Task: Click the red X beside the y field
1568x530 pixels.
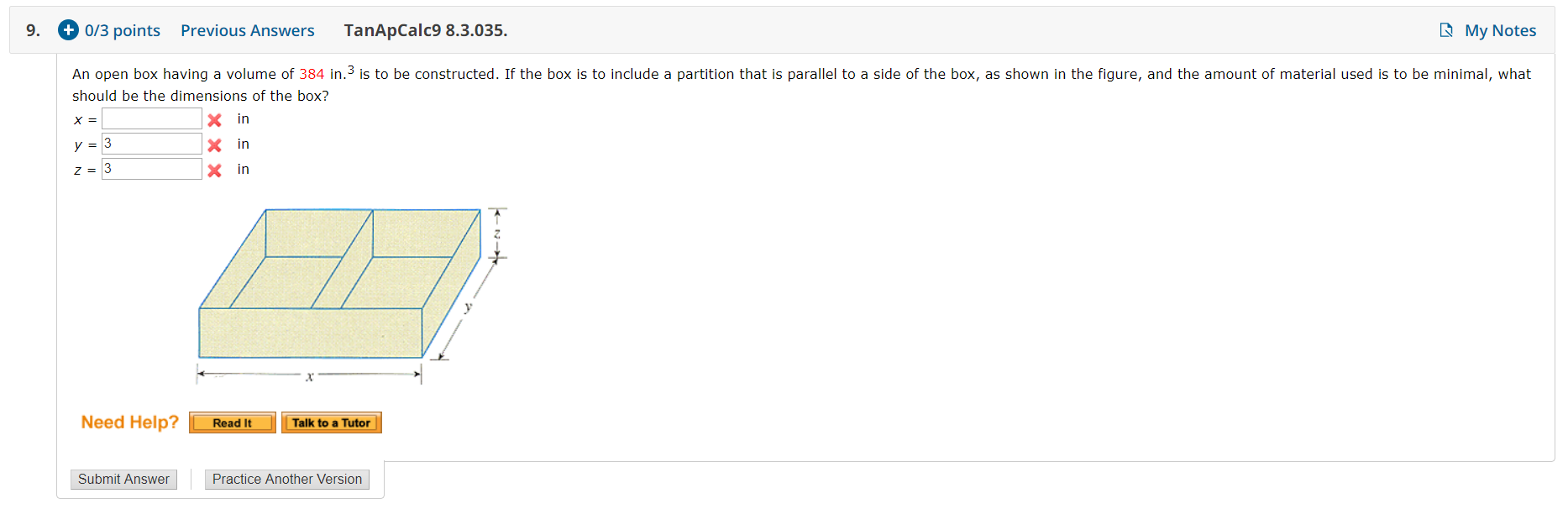Action: [x=213, y=144]
